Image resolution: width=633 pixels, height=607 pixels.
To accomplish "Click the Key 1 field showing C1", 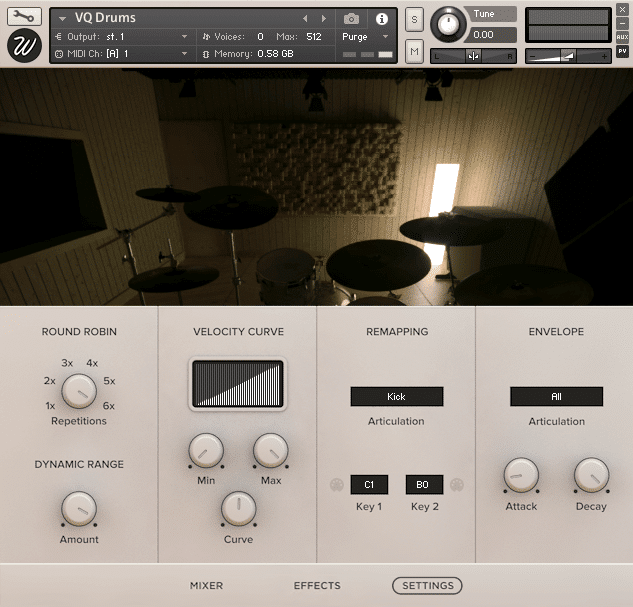I will pos(369,485).
